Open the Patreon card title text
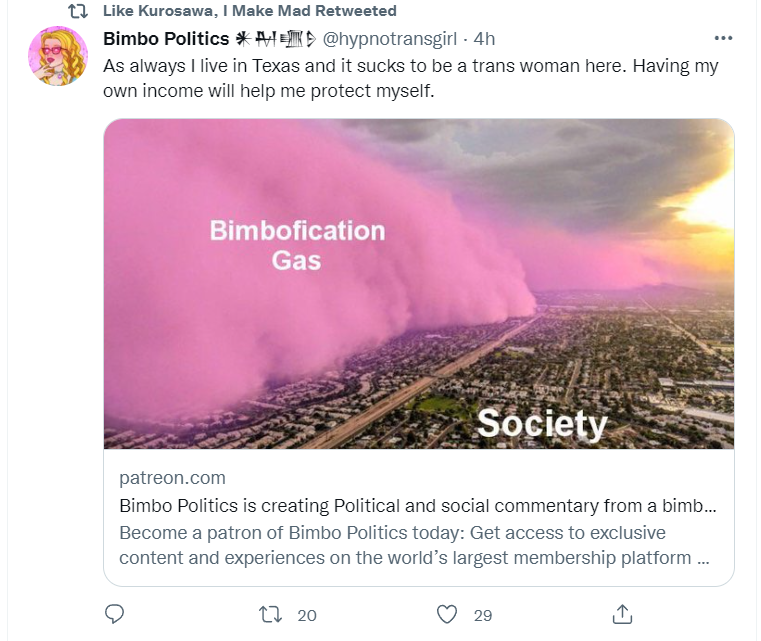This screenshot has height=641, width=761. 417,506
